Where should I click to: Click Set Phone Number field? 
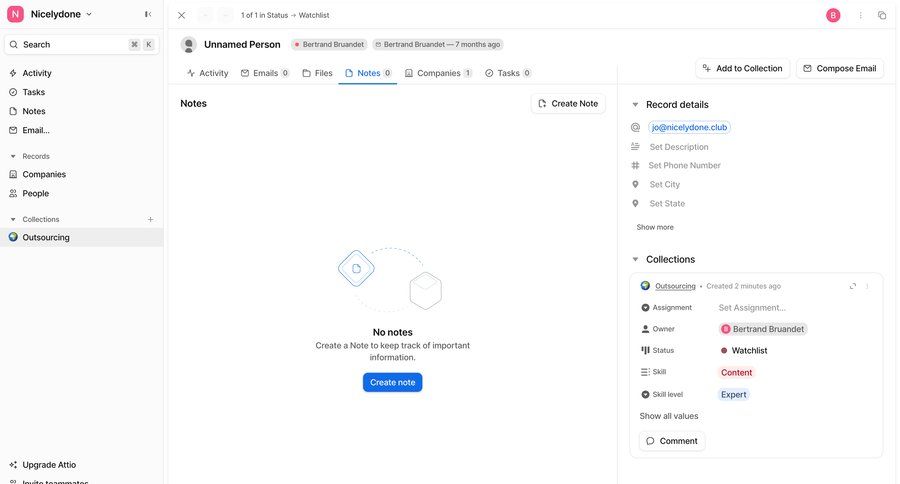point(684,165)
